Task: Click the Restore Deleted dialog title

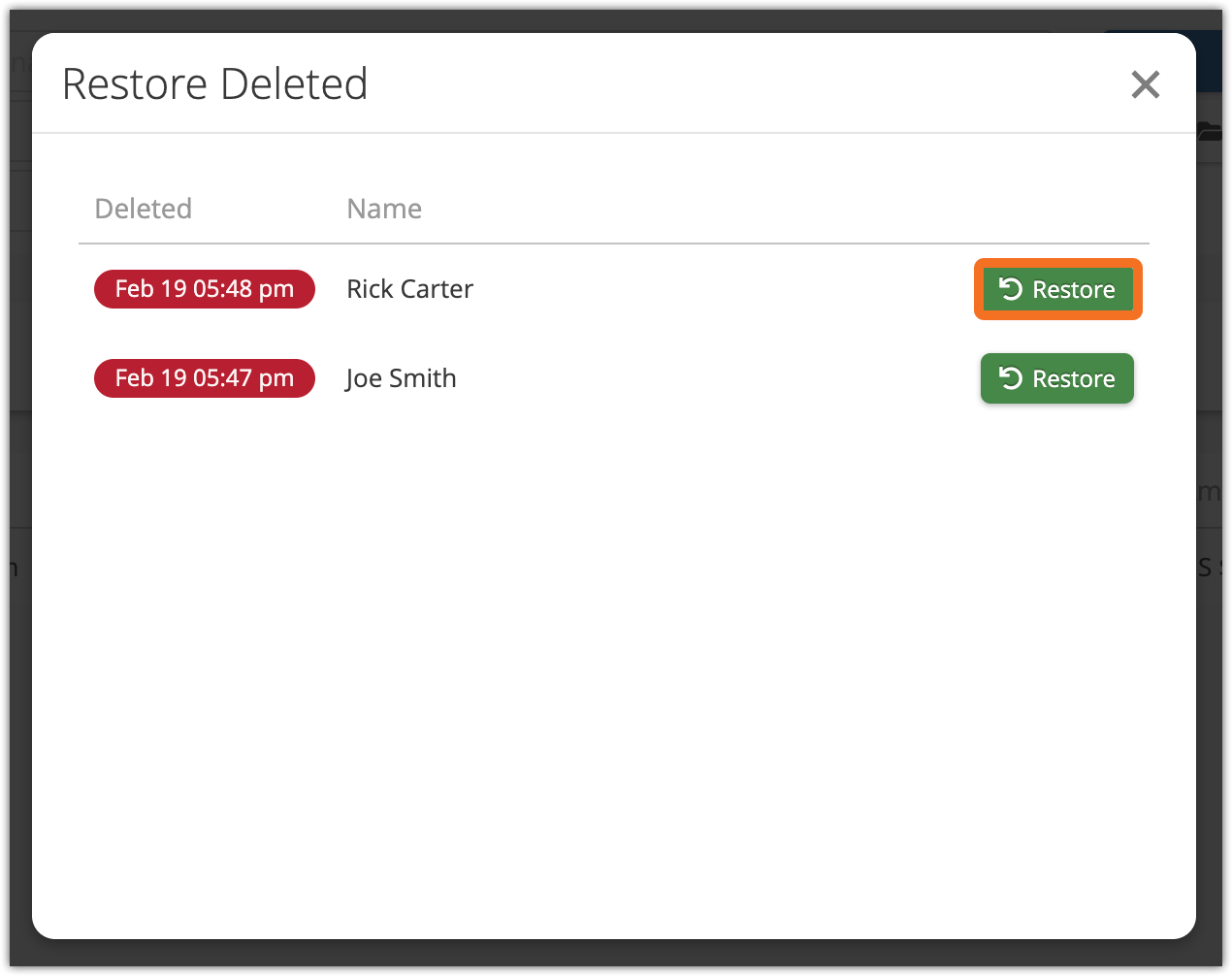Action: 214,84
